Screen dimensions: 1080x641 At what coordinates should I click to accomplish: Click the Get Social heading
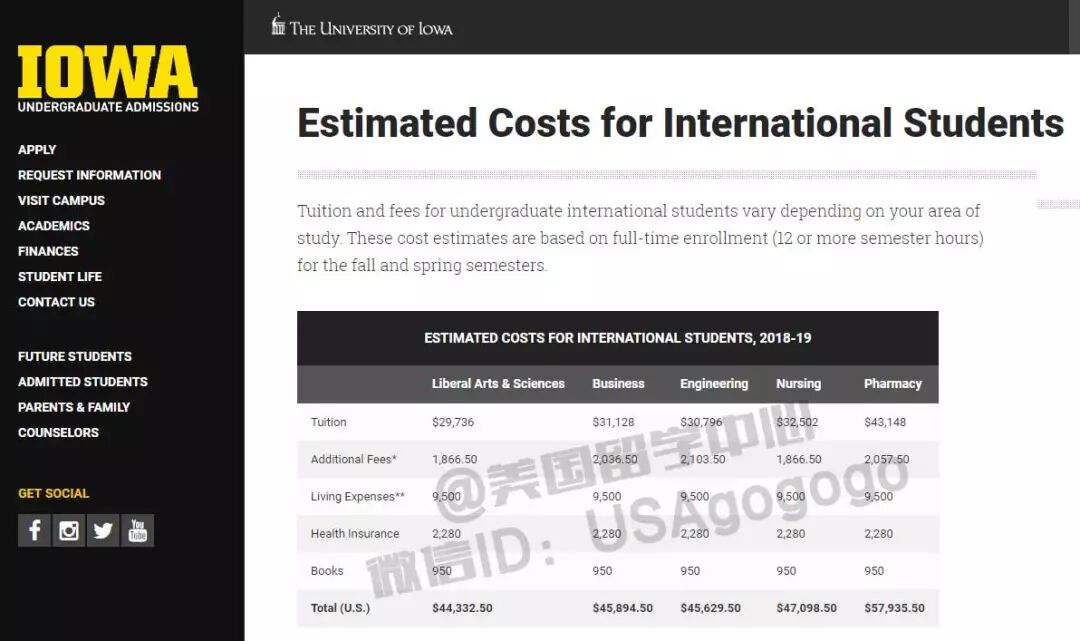54,494
